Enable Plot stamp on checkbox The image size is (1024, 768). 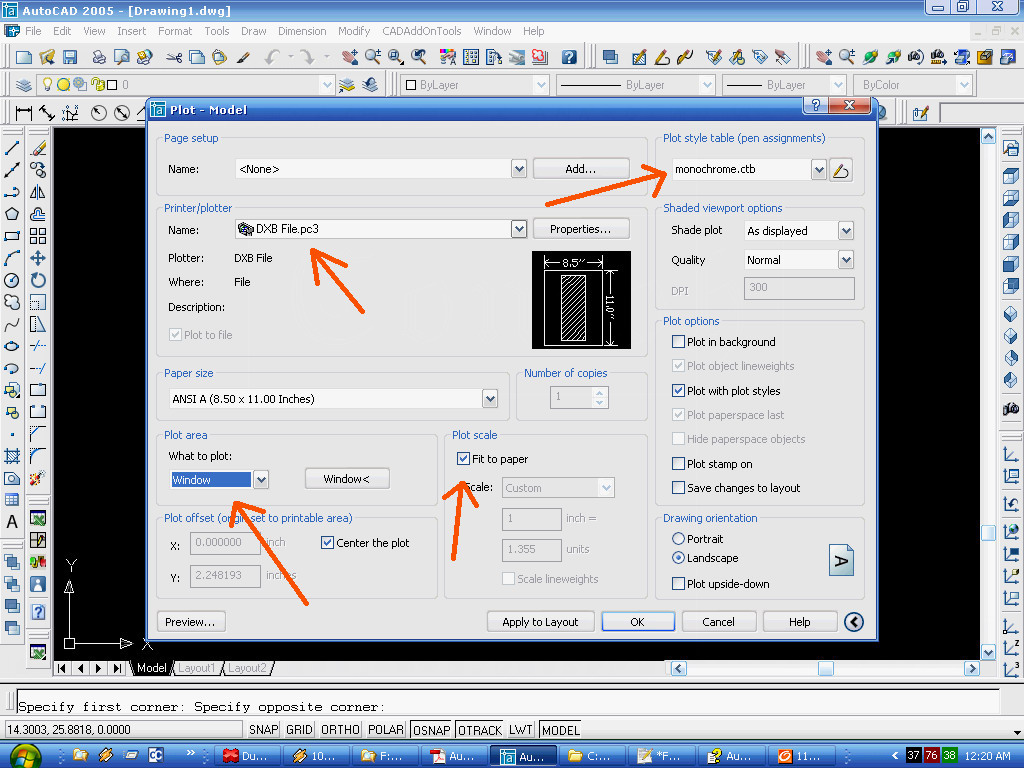[679, 464]
